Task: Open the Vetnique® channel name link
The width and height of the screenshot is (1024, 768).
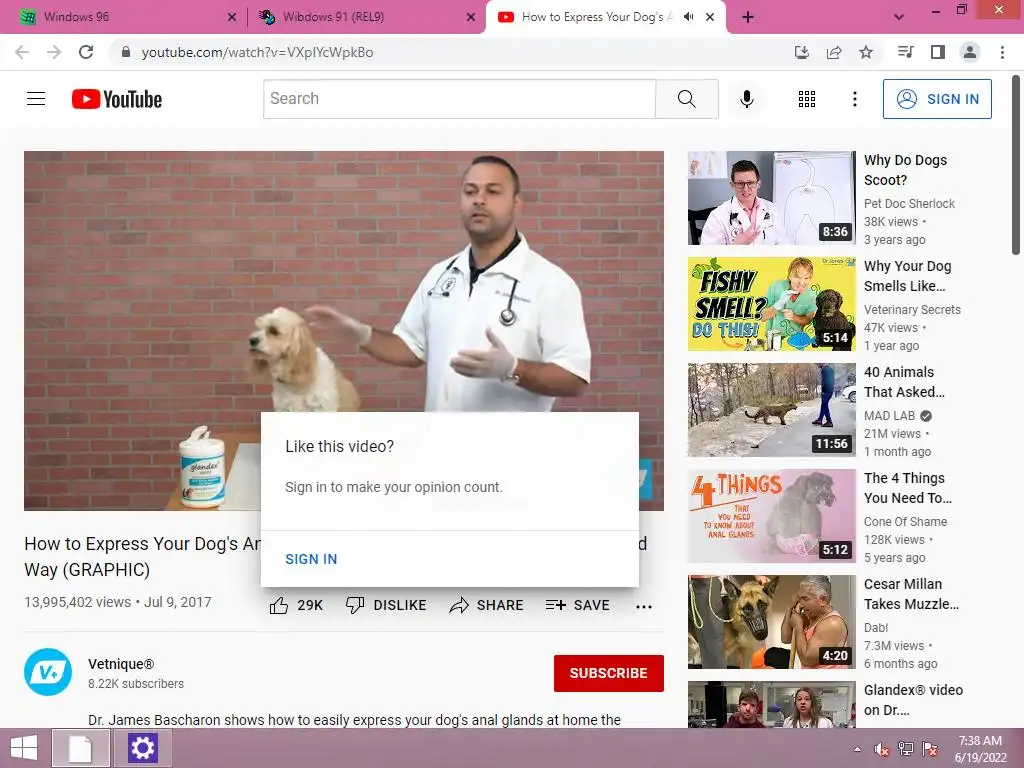Action: pyautogui.click(x=121, y=664)
